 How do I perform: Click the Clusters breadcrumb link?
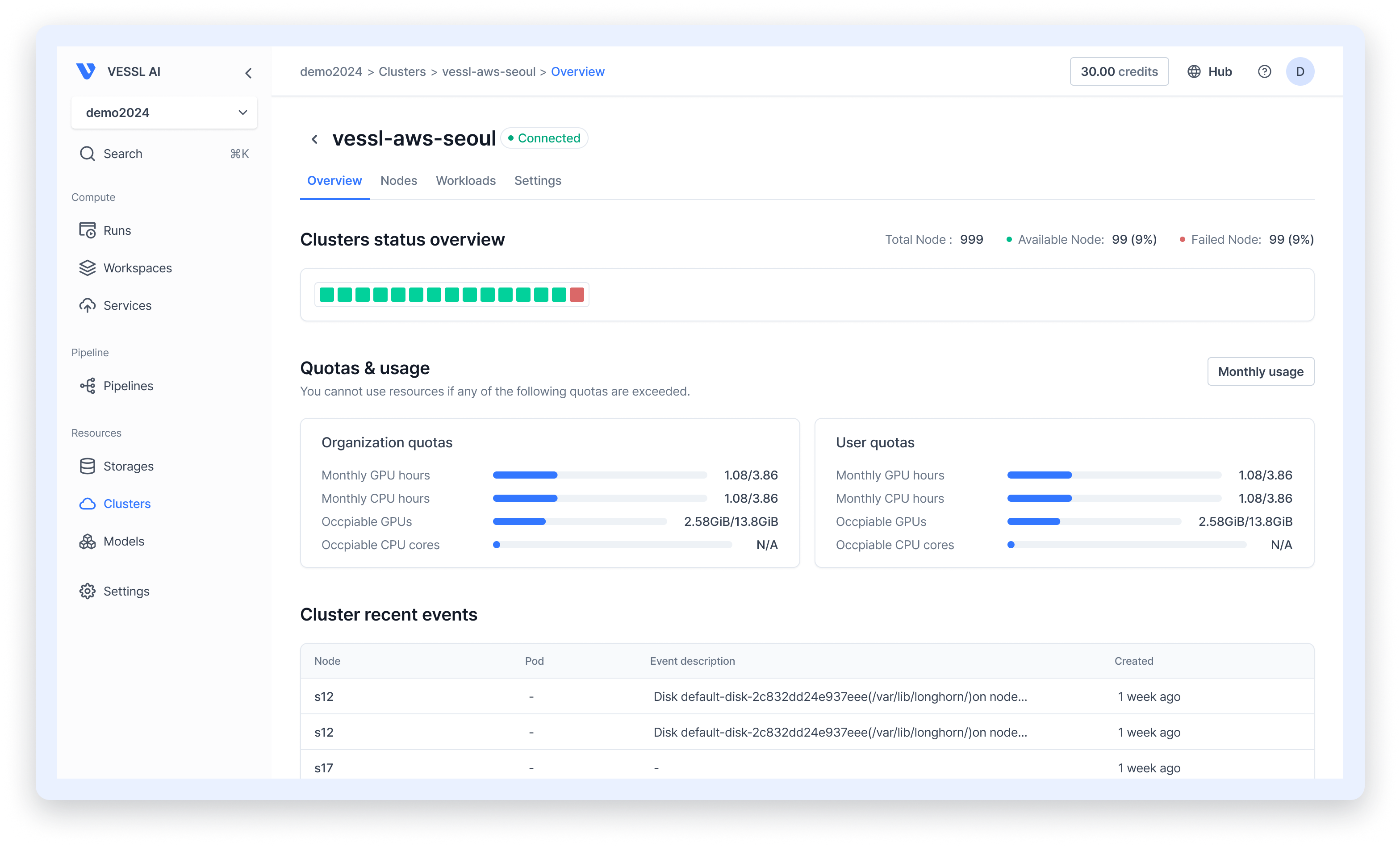pyautogui.click(x=402, y=71)
